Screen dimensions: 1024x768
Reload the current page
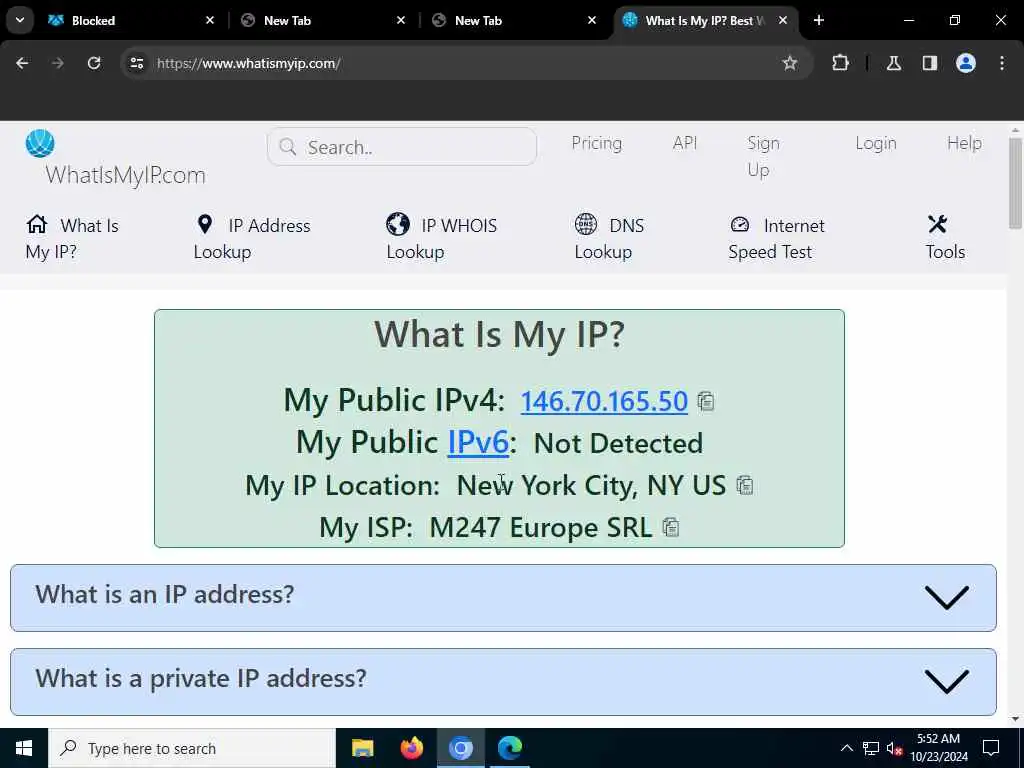click(94, 63)
